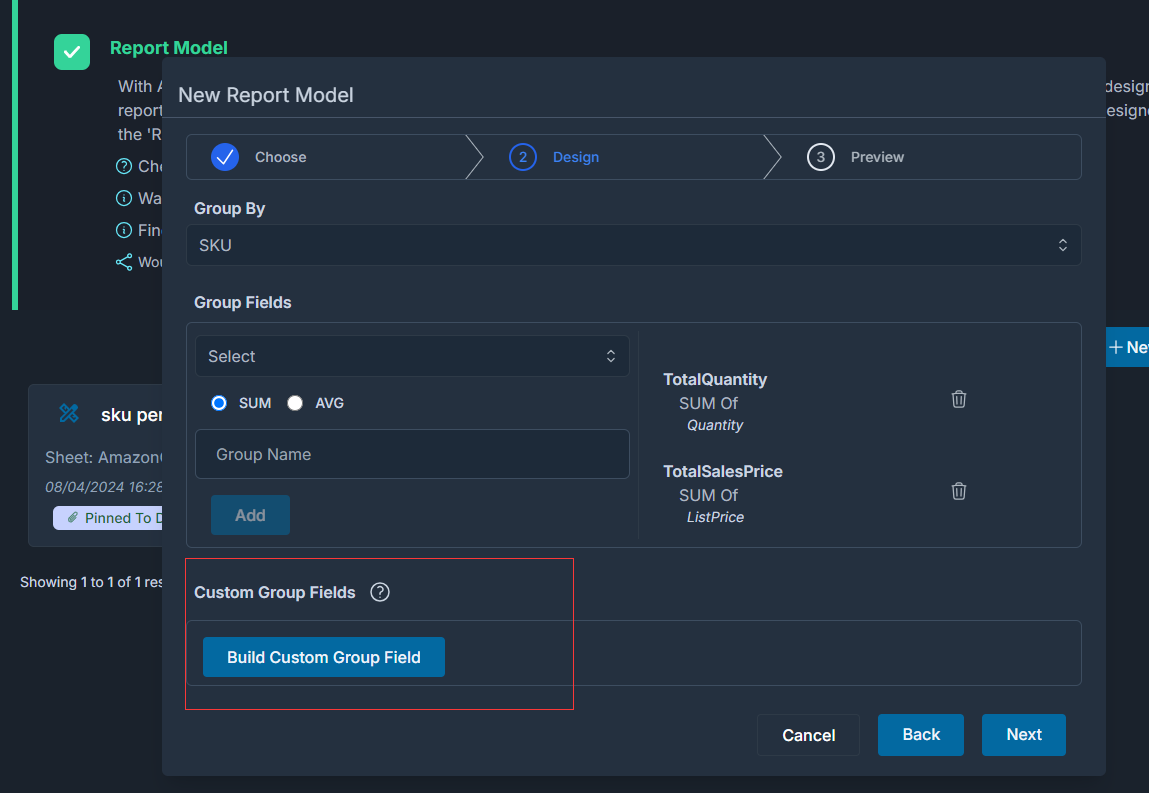Click the step 3 circle icon
This screenshot has width=1149, height=793.
click(821, 157)
